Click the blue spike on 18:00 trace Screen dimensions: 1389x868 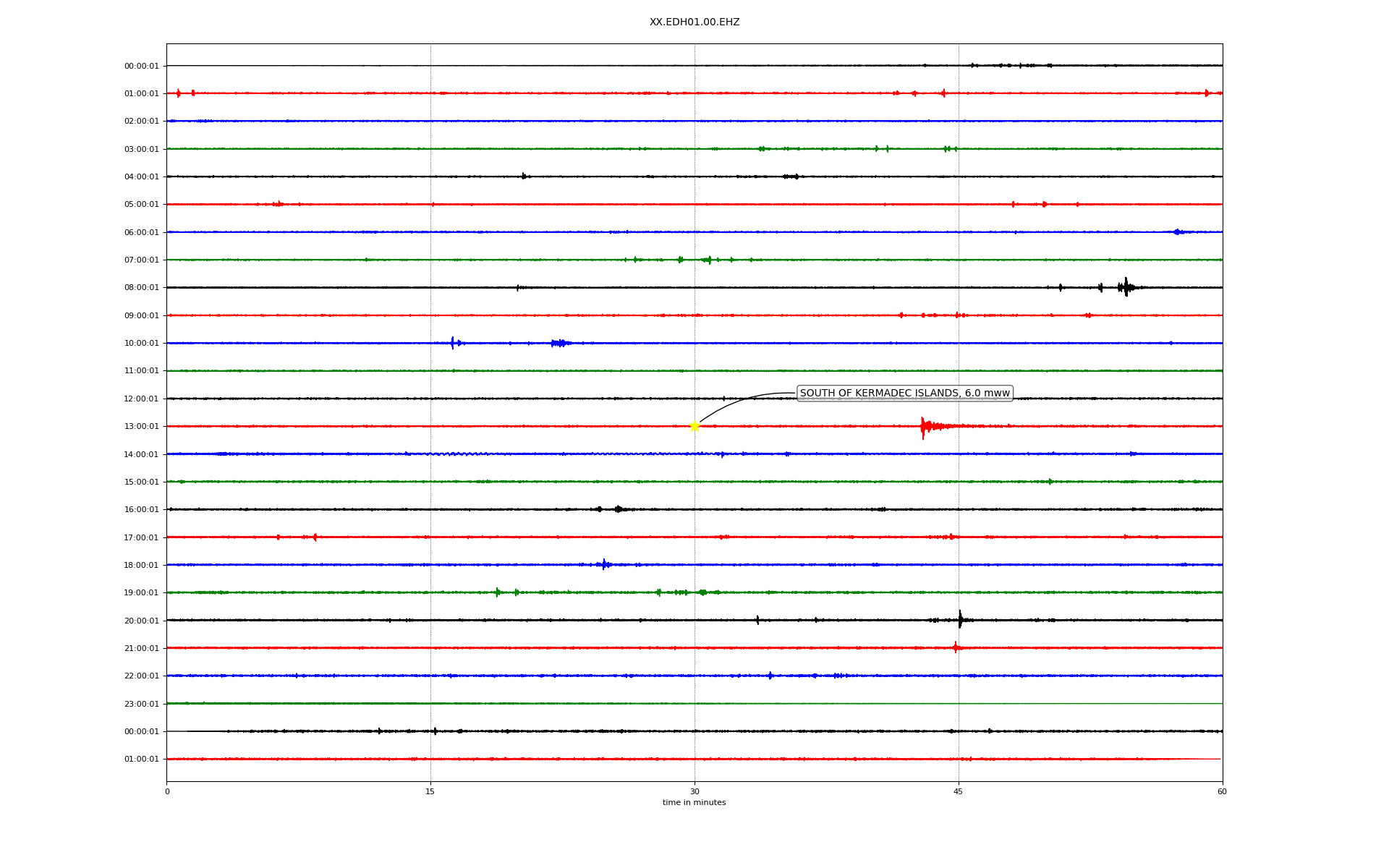tap(604, 564)
